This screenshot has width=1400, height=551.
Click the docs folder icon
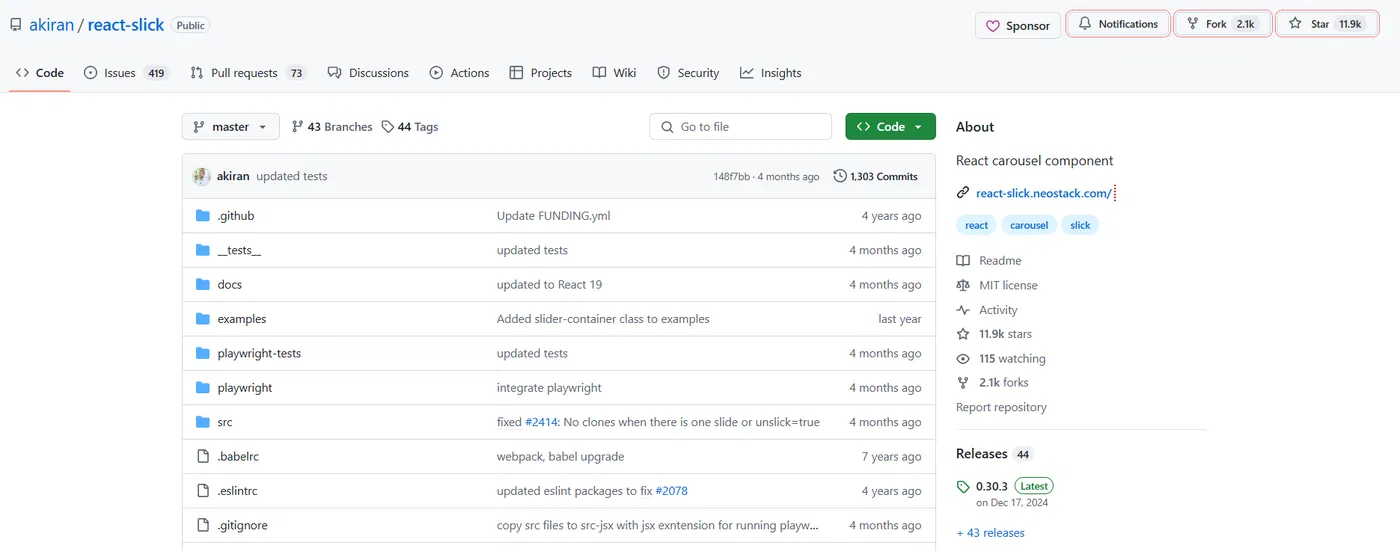203,285
